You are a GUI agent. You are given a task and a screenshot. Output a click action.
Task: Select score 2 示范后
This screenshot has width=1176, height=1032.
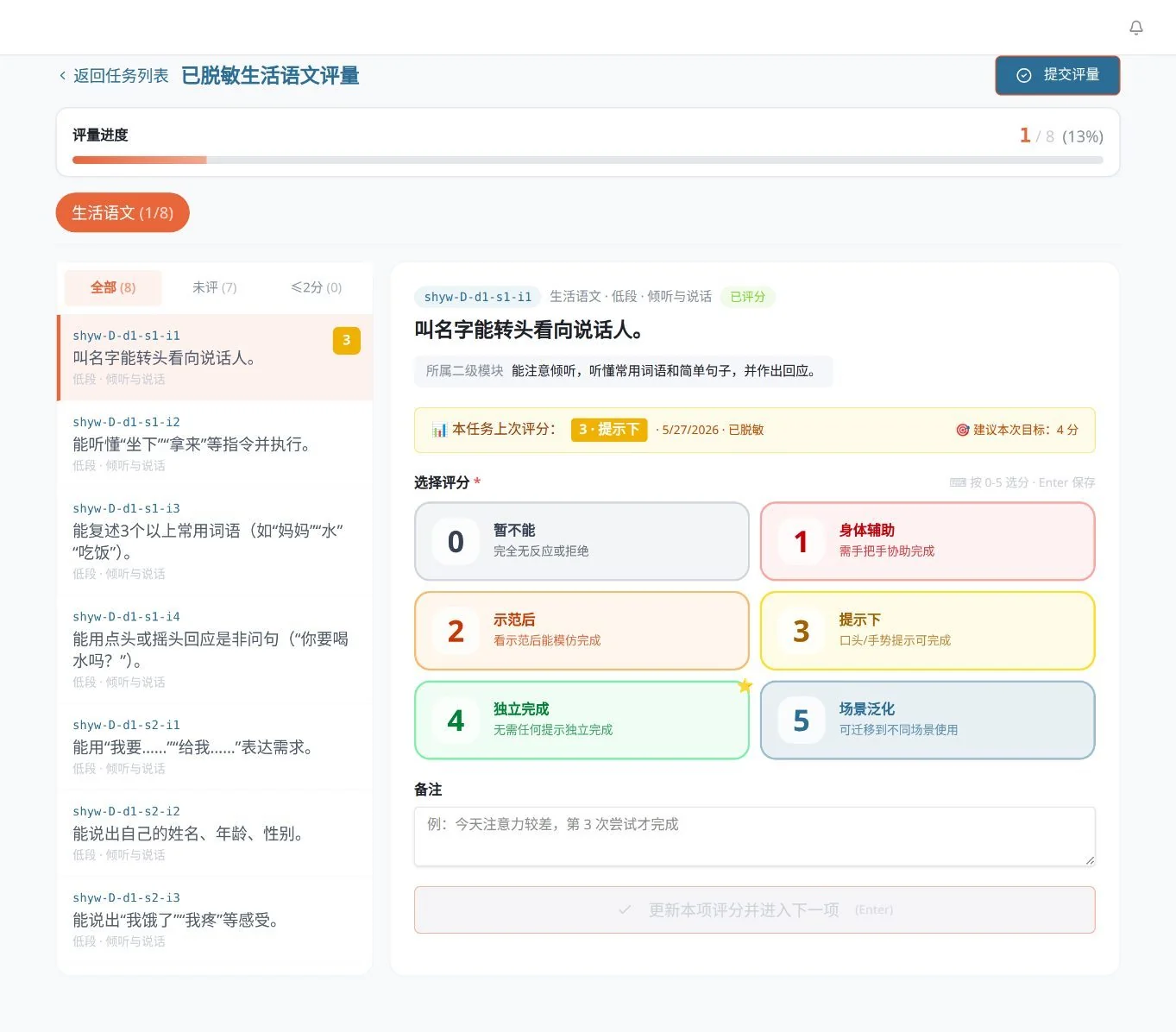(582, 631)
